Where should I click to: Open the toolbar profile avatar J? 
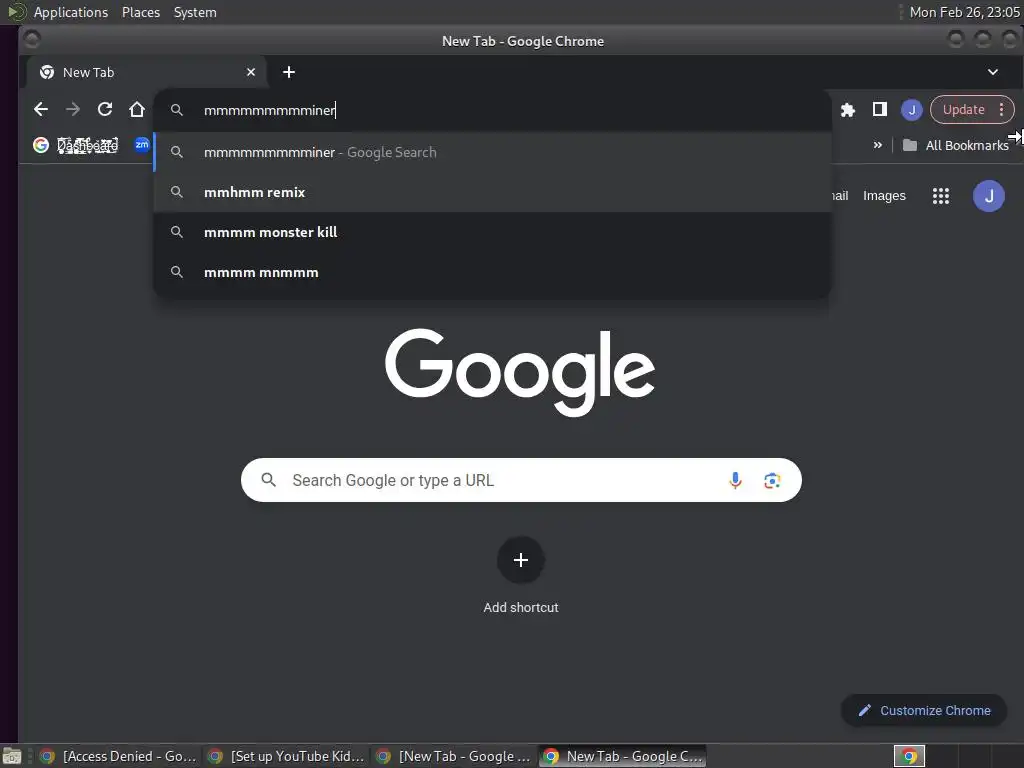point(912,110)
